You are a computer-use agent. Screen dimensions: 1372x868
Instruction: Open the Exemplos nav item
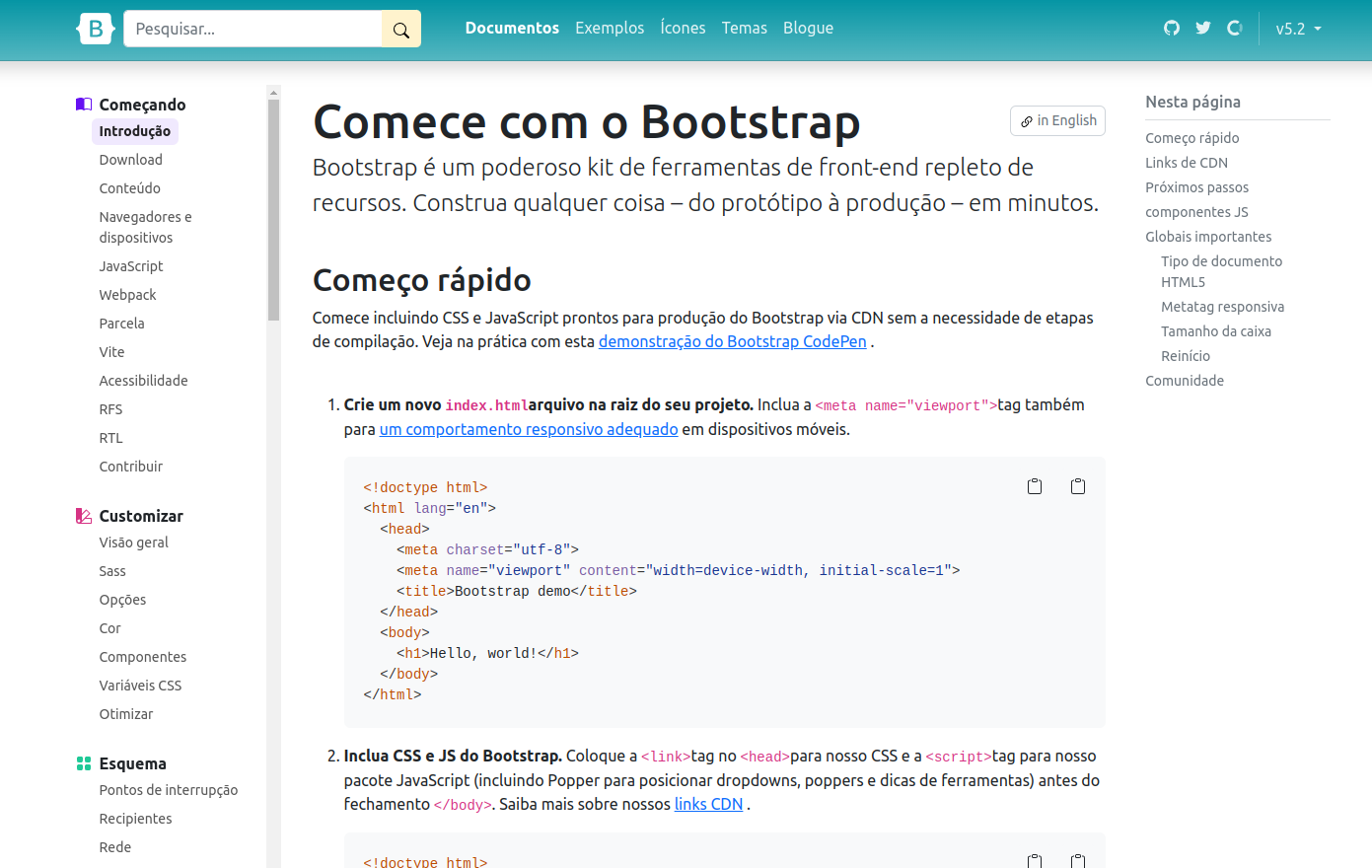[x=610, y=28]
